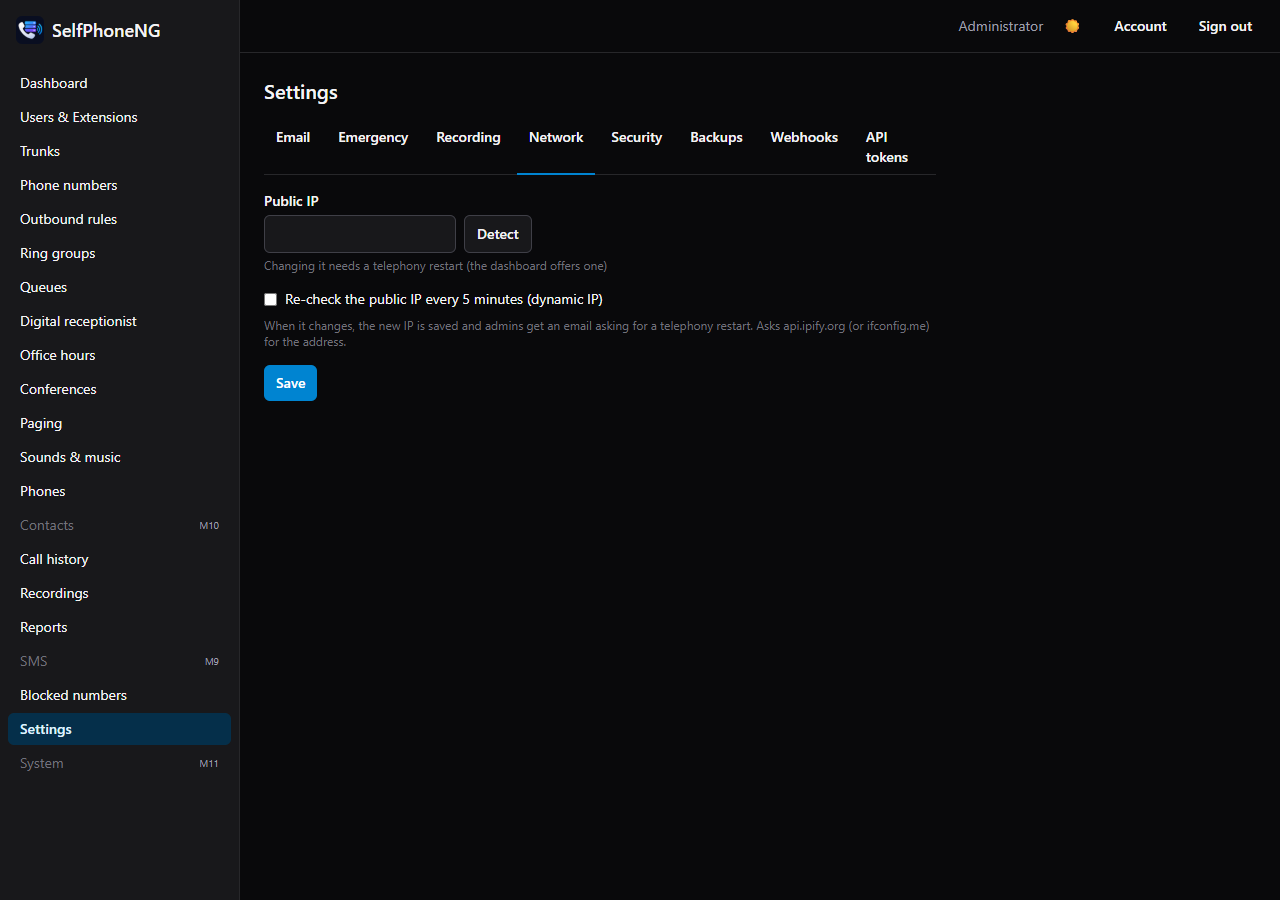The image size is (1280, 900).
Task: Open the Emergency settings tab
Action: click(373, 137)
